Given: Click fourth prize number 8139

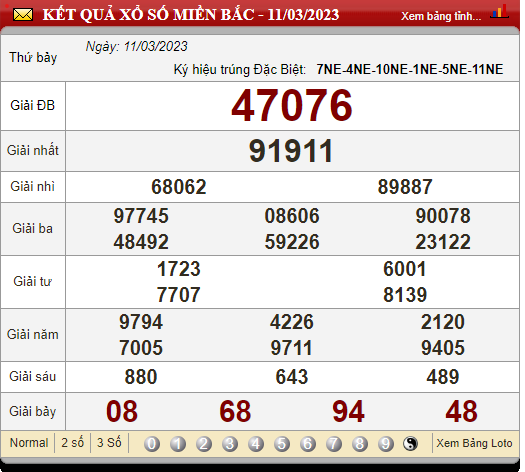Looking at the screenshot, I should click(x=405, y=295).
